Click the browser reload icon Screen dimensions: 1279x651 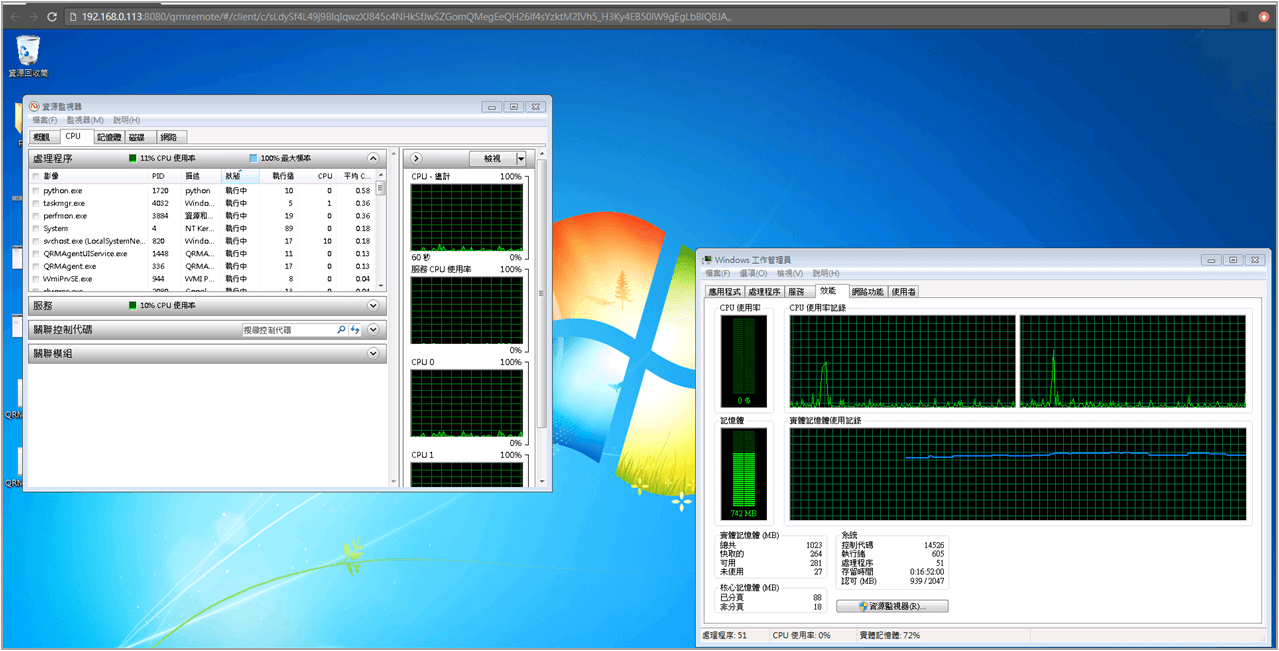pos(52,16)
